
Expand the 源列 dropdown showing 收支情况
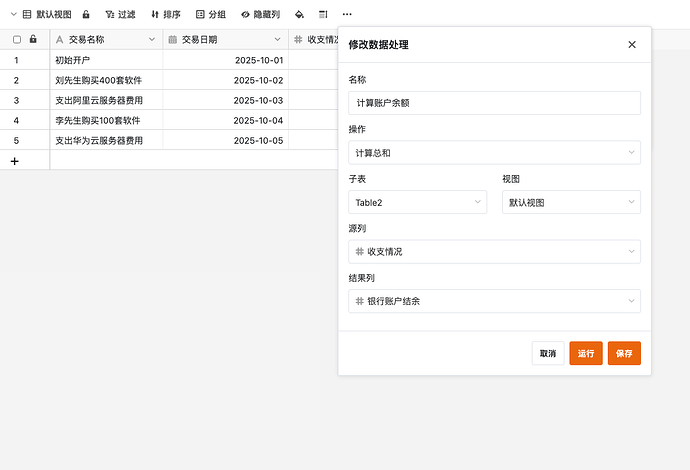pos(494,252)
